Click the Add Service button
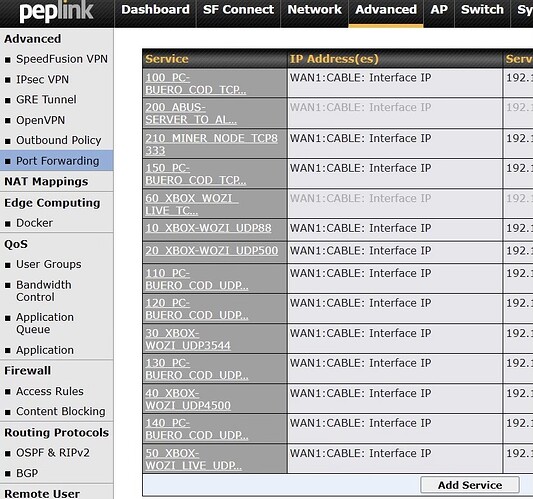 point(470,485)
